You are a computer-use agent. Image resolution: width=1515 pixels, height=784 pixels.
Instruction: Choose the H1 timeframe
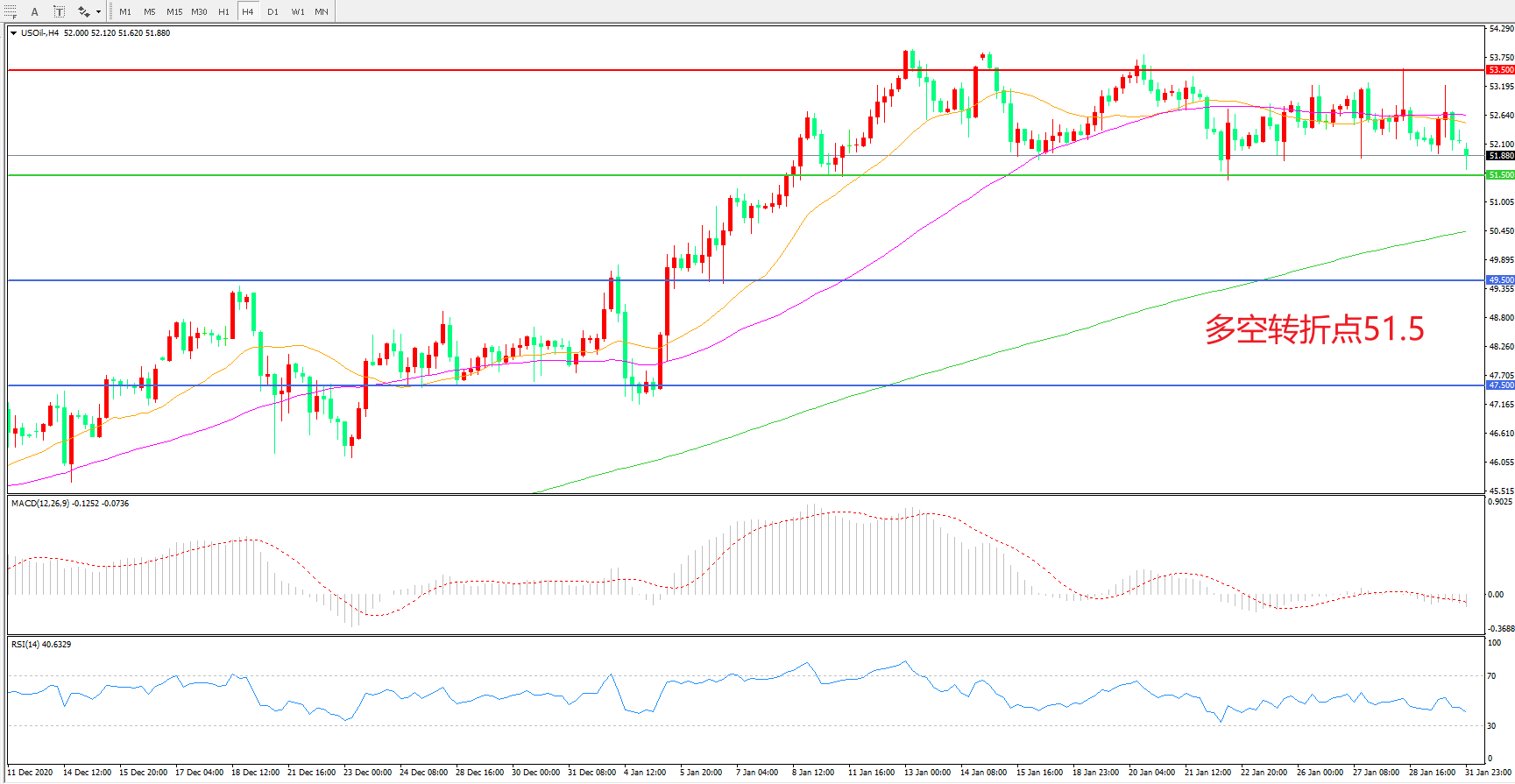coord(224,11)
